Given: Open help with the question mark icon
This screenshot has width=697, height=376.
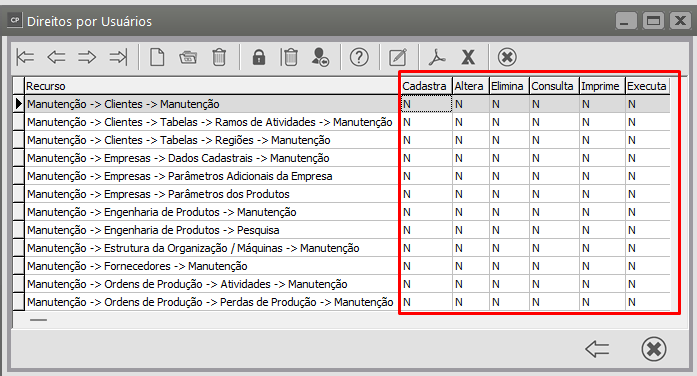Looking at the screenshot, I should 359,57.
